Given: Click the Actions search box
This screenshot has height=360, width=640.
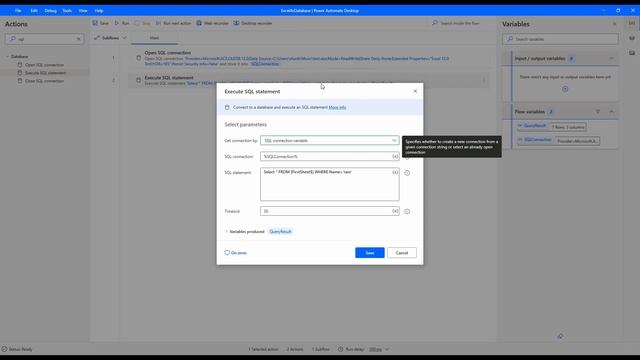Looking at the screenshot, I should [44, 39].
